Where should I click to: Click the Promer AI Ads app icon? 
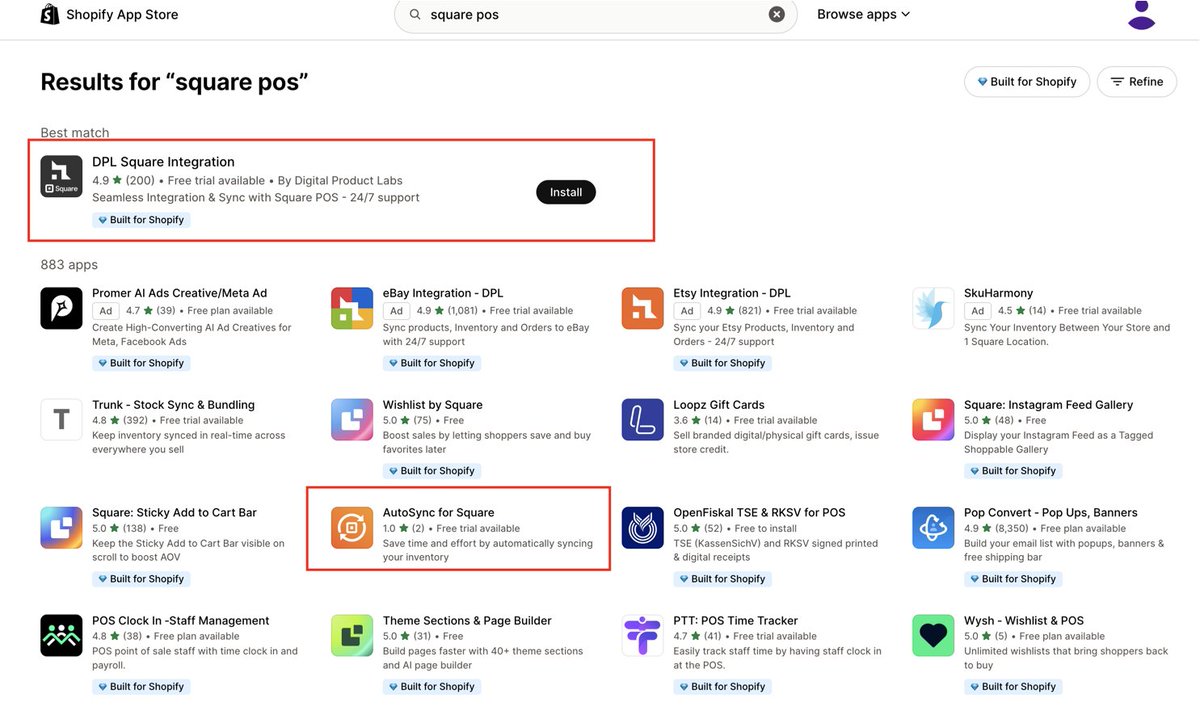(x=61, y=308)
